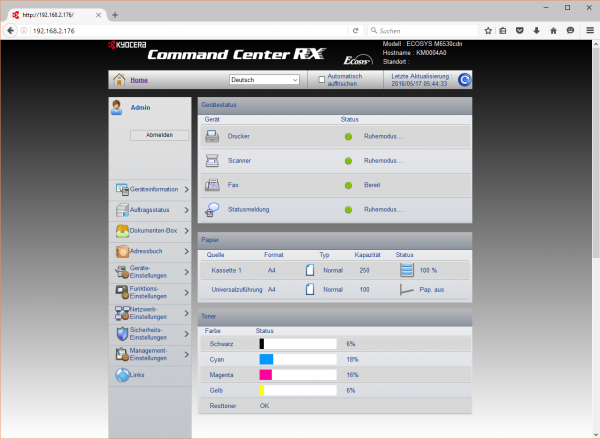
Task: Click the blue refresh icon beside Letzte Aktualisierung
Action: point(464,80)
